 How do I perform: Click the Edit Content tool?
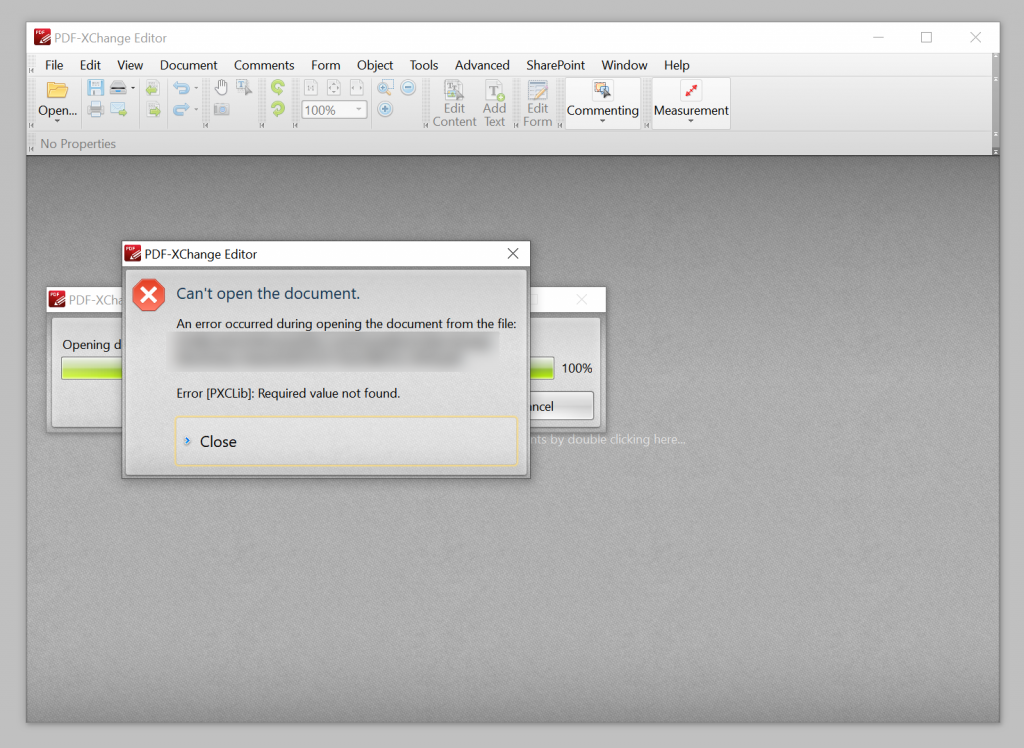point(454,103)
